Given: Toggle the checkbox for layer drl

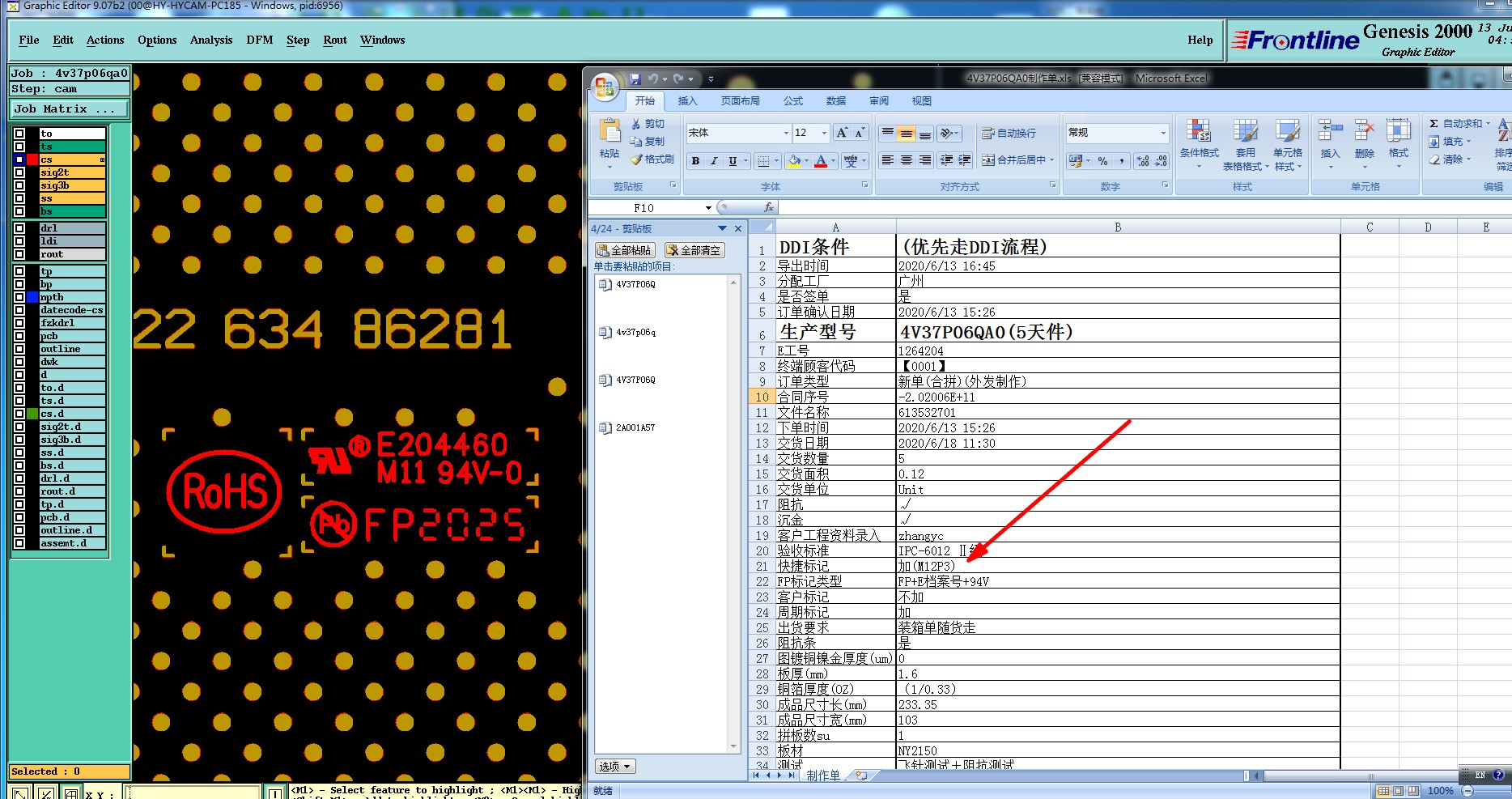Looking at the screenshot, I should (x=19, y=228).
